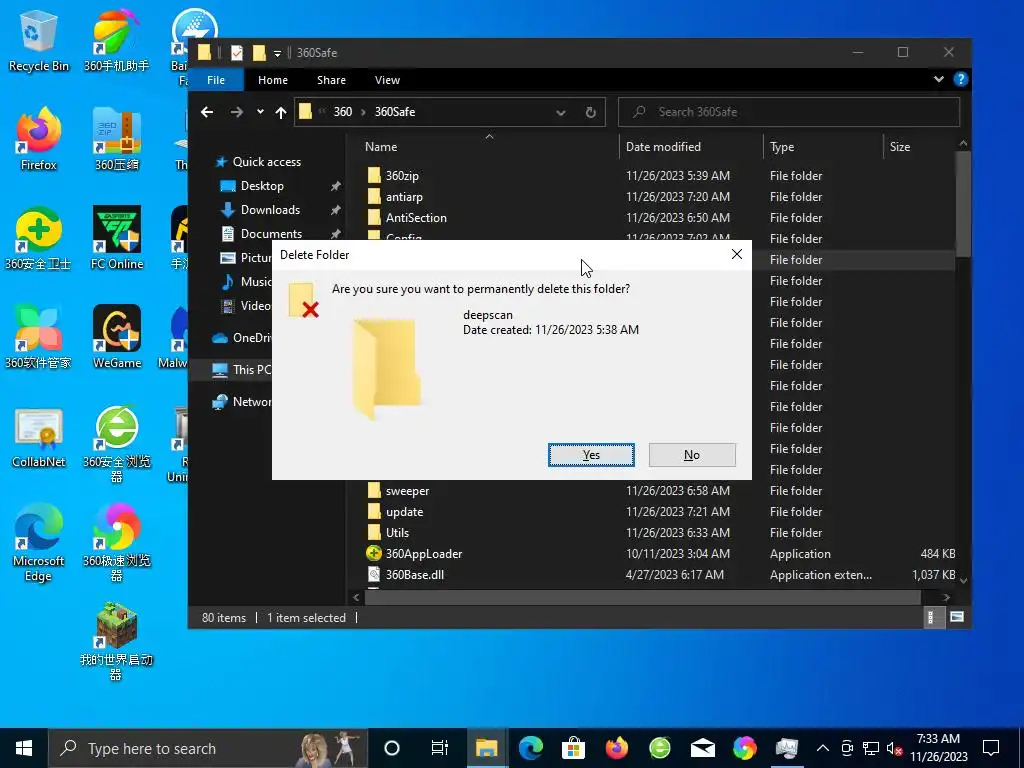Open Microsoft Edge desktop shortcut
1024x768 pixels.
tap(39, 543)
